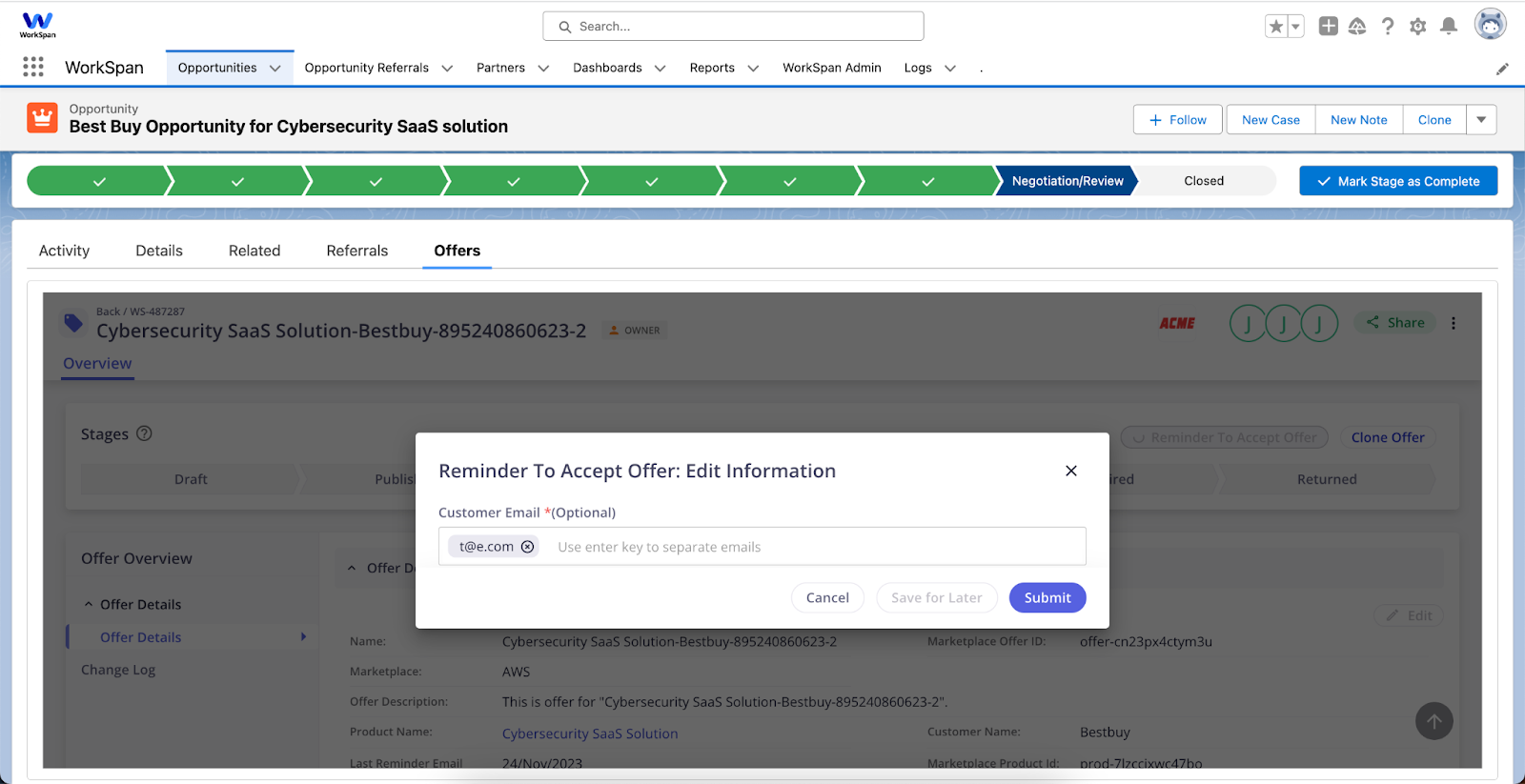Click the scroll-to-top arrow button

tap(1434, 721)
